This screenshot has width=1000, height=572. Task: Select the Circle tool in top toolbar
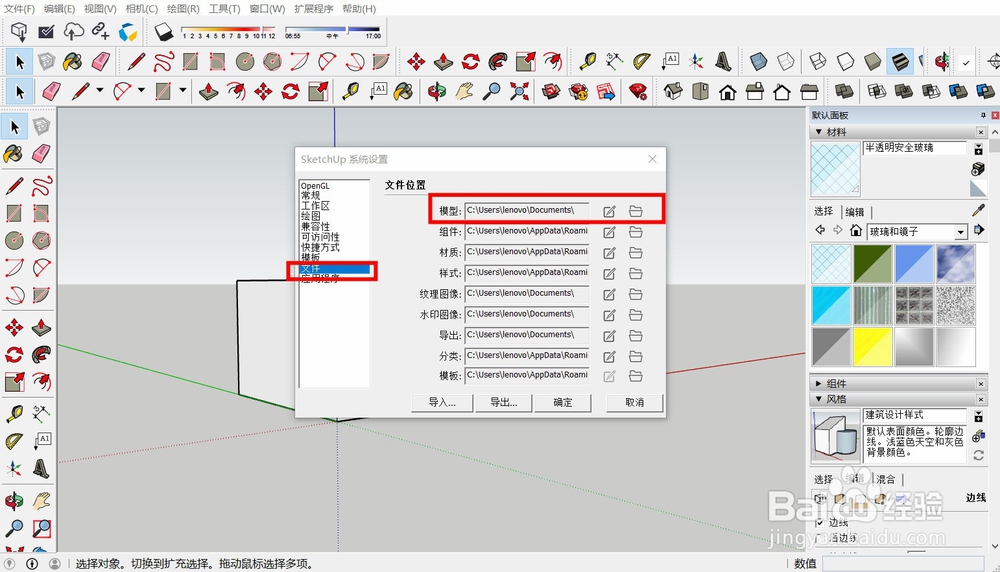point(245,61)
